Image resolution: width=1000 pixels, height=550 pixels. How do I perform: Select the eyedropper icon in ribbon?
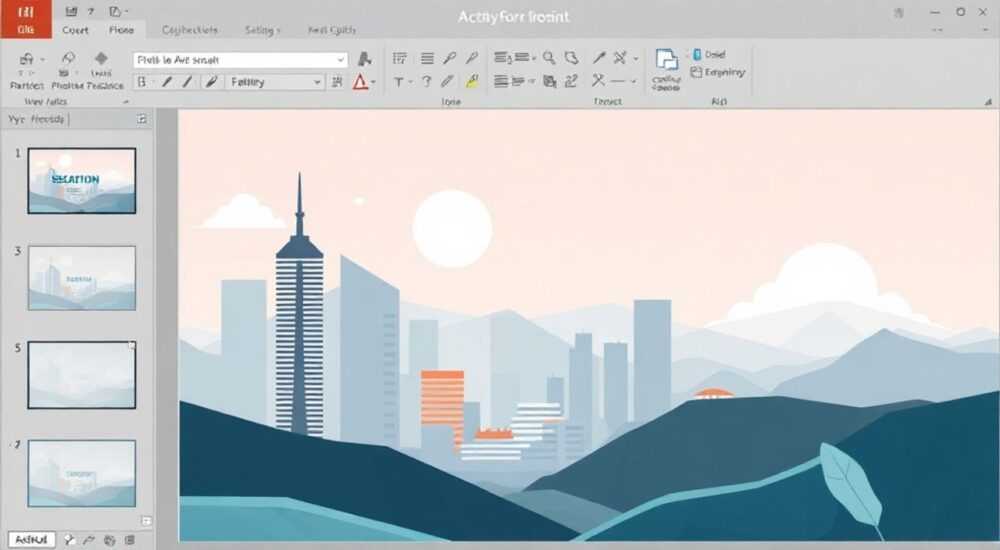coord(599,58)
